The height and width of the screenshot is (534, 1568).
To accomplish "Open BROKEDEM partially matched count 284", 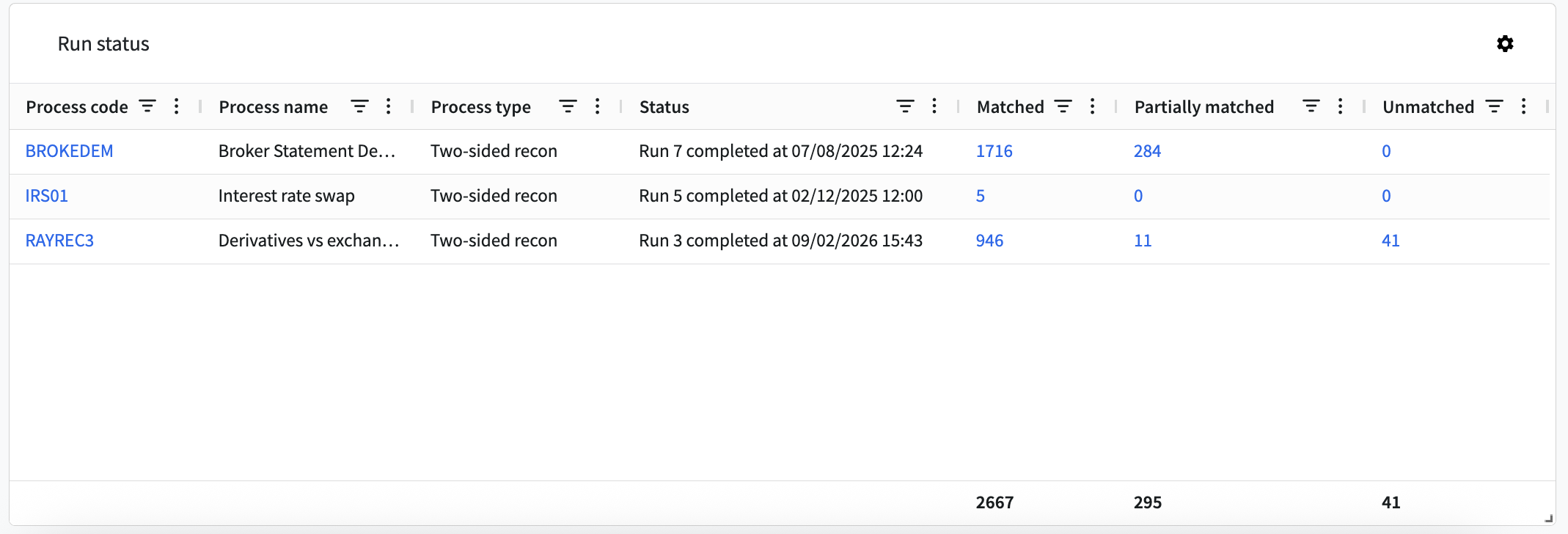I will pos(1147,151).
